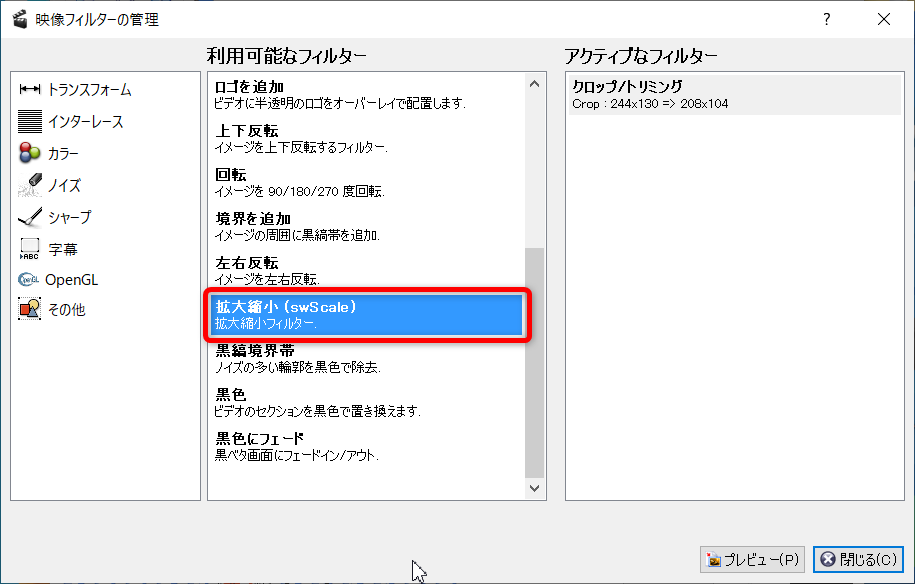915x584 pixels.
Task: Click the プレビュー(P) button
Action: point(753,559)
